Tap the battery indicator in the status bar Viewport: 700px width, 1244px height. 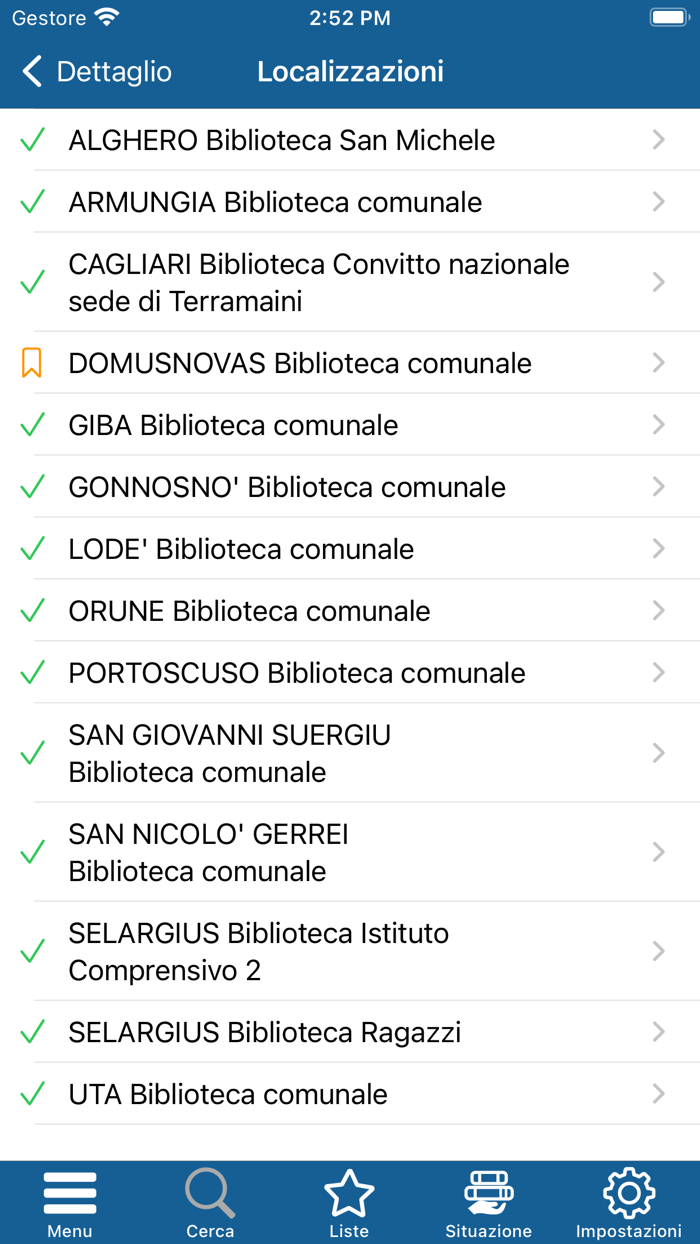point(668,16)
